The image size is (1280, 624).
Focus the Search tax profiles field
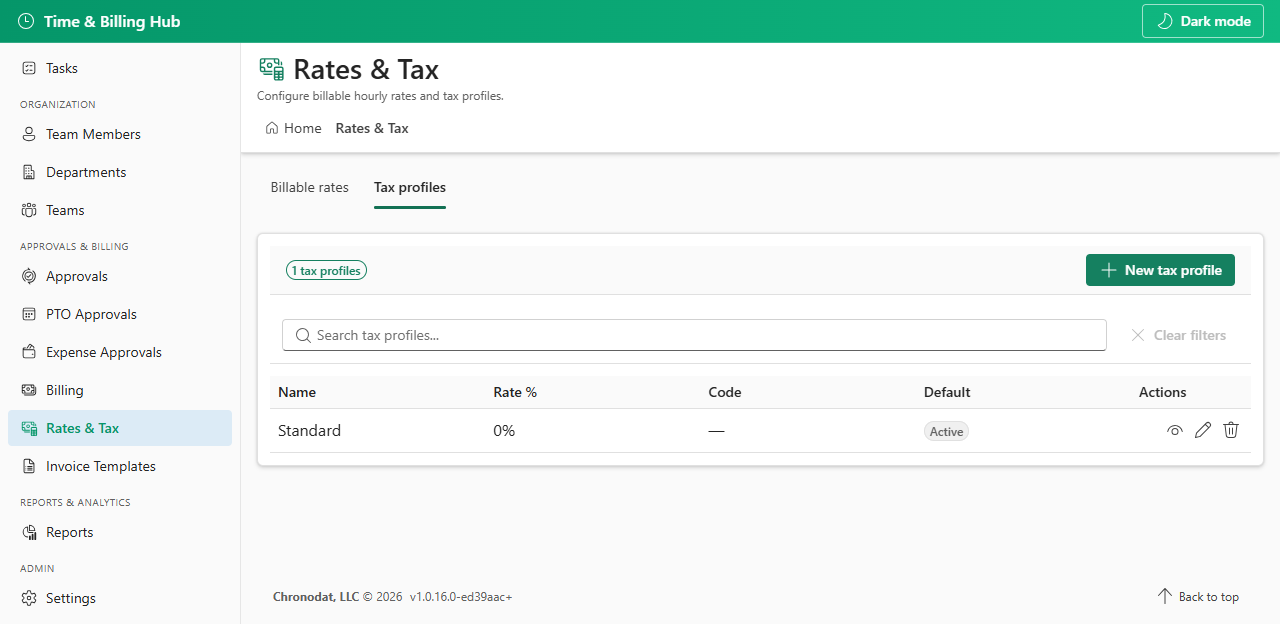[694, 335]
